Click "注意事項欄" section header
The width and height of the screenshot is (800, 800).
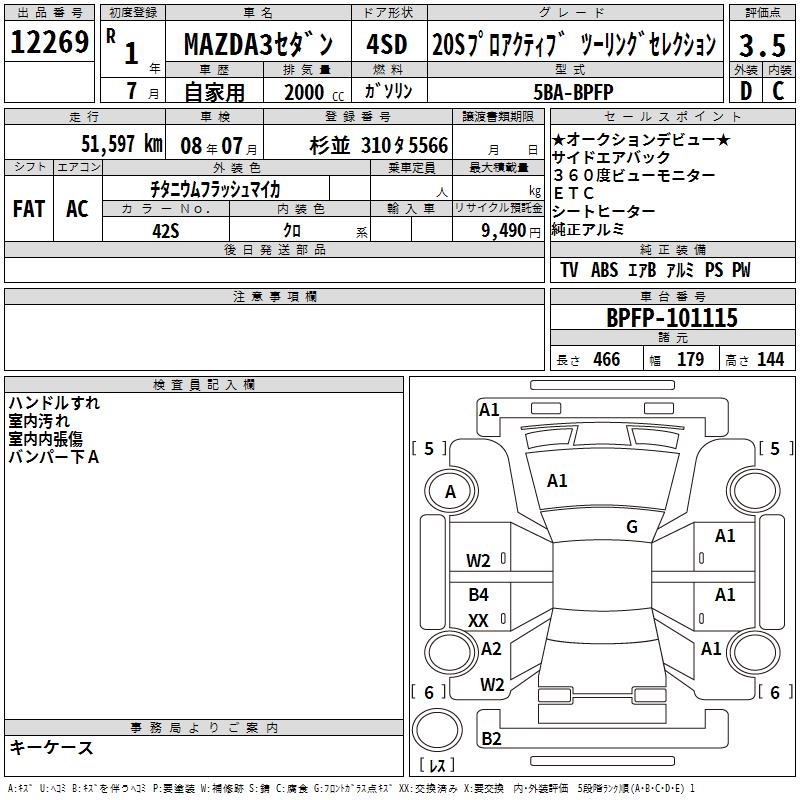coord(274,296)
